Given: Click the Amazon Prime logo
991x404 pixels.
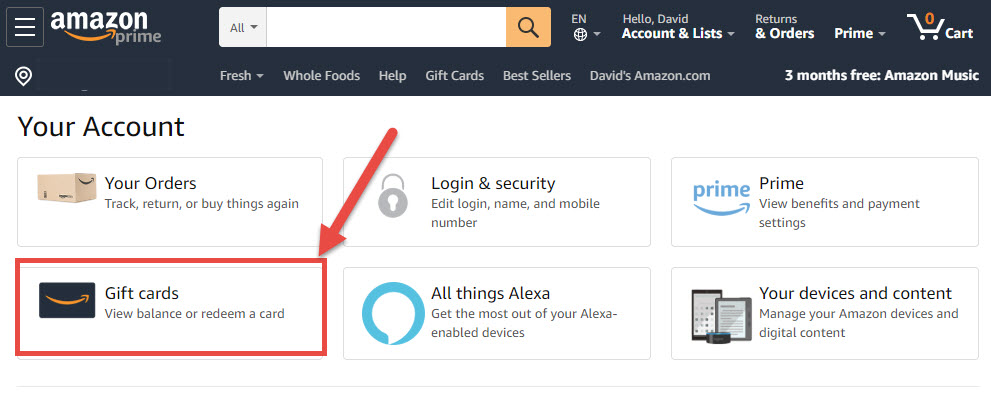Looking at the screenshot, I should click(105, 27).
